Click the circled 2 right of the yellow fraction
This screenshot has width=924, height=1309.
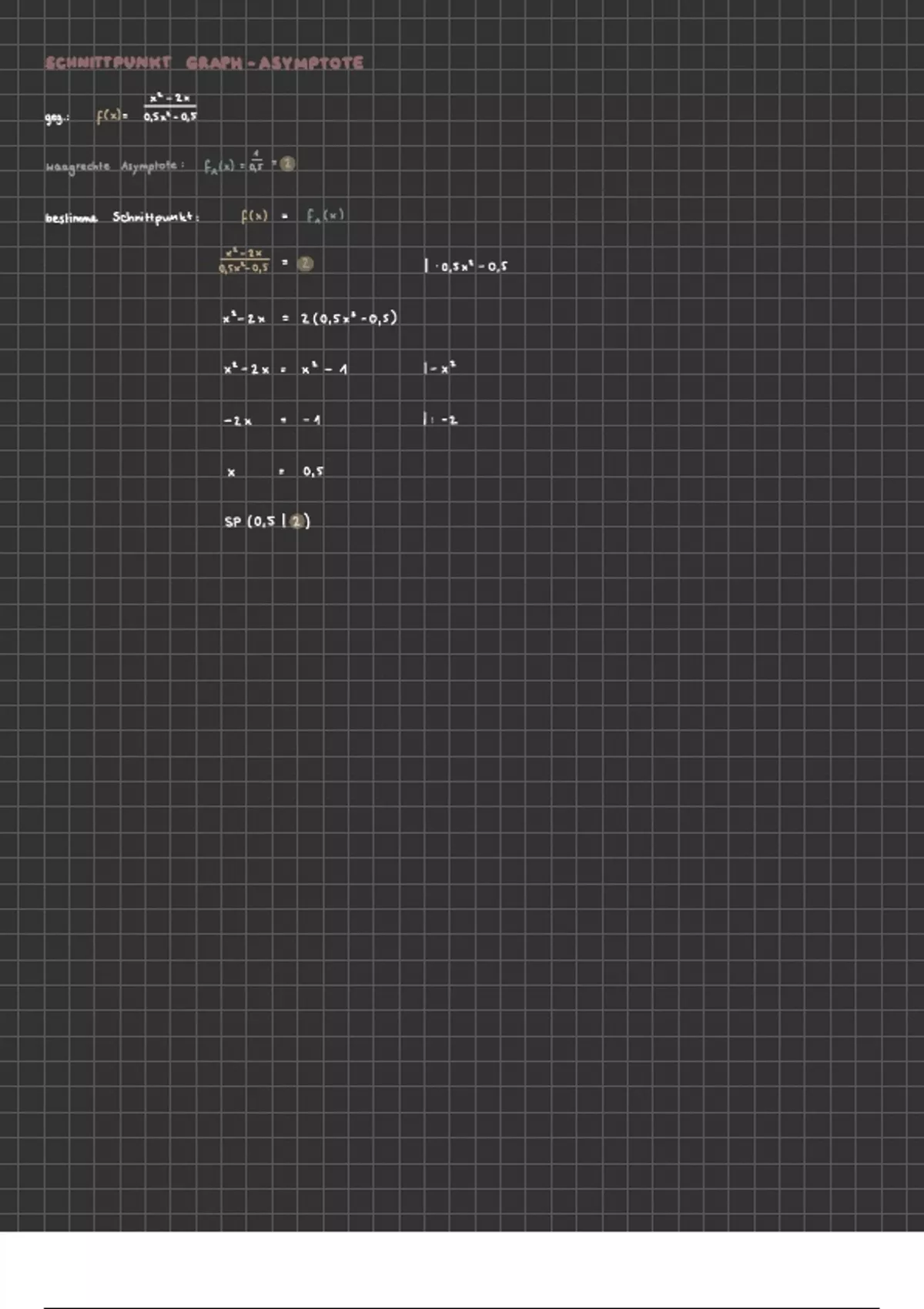(x=306, y=263)
